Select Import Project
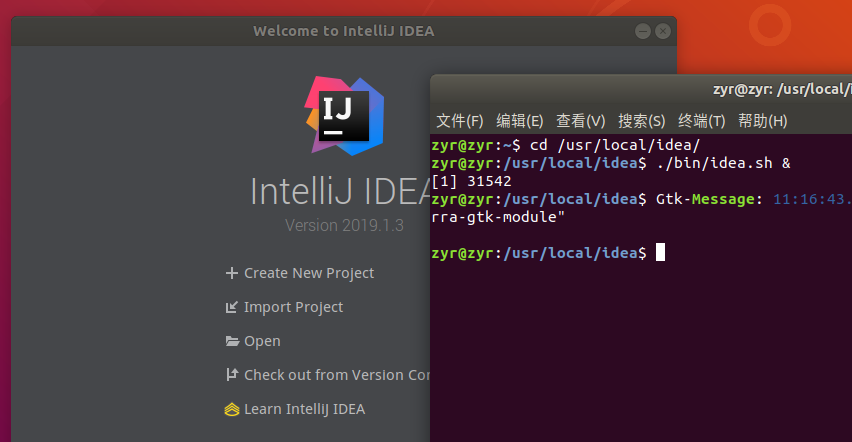Image resolution: width=852 pixels, height=442 pixels. [293, 307]
